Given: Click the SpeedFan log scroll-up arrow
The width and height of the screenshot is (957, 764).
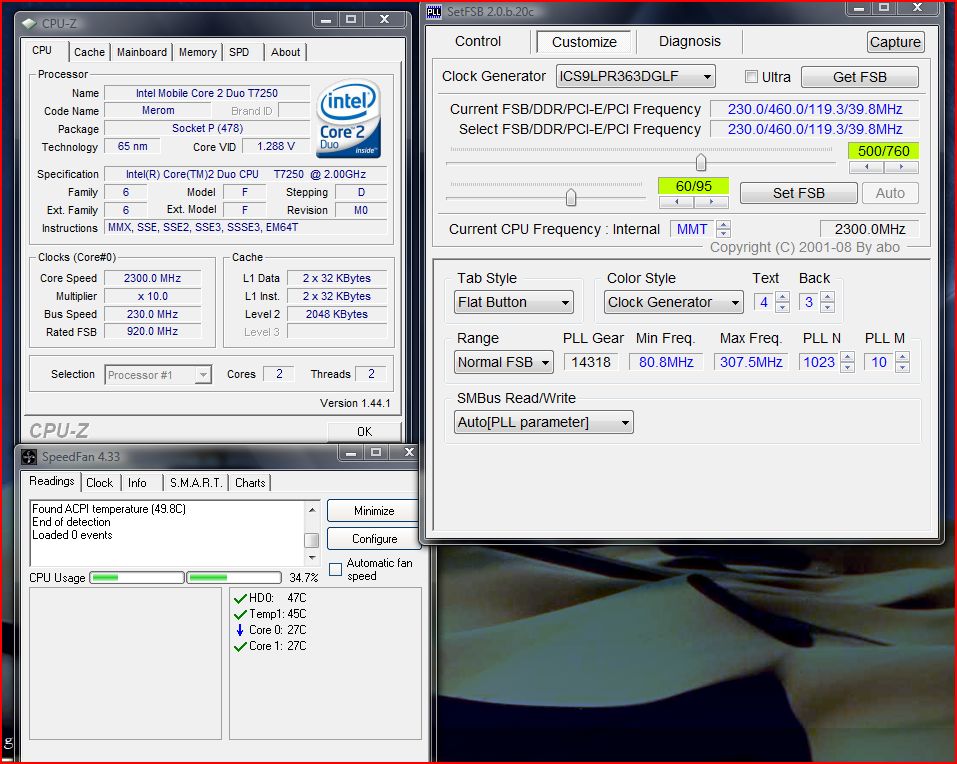Looking at the screenshot, I should 311,510.
